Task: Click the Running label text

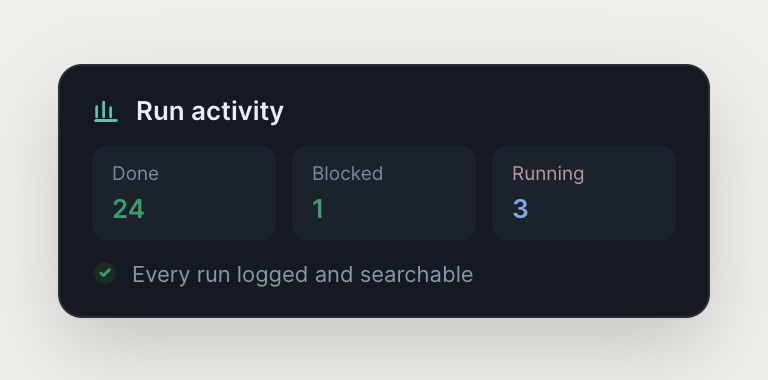Action: click(548, 174)
